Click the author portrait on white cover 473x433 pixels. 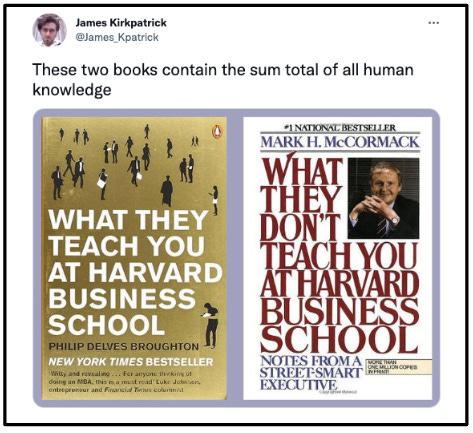(383, 198)
